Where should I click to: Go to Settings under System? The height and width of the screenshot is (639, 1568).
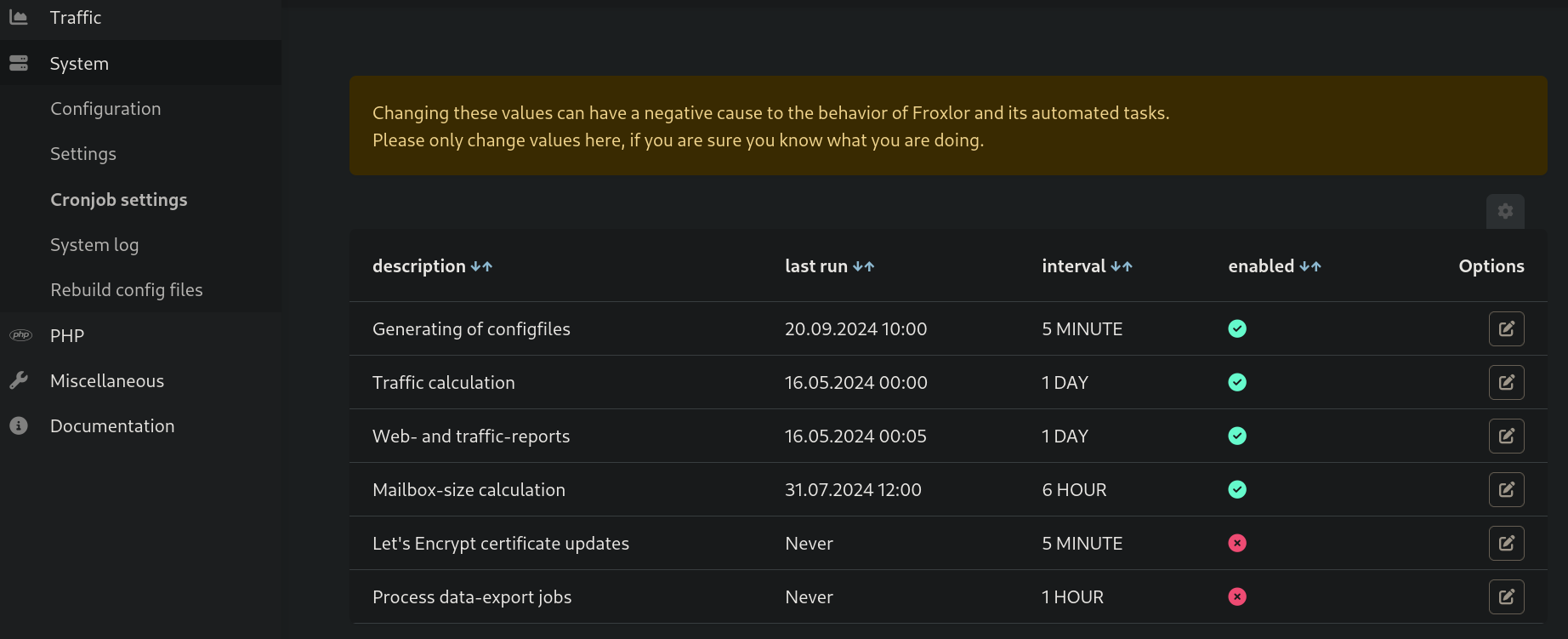click(83, 153)
